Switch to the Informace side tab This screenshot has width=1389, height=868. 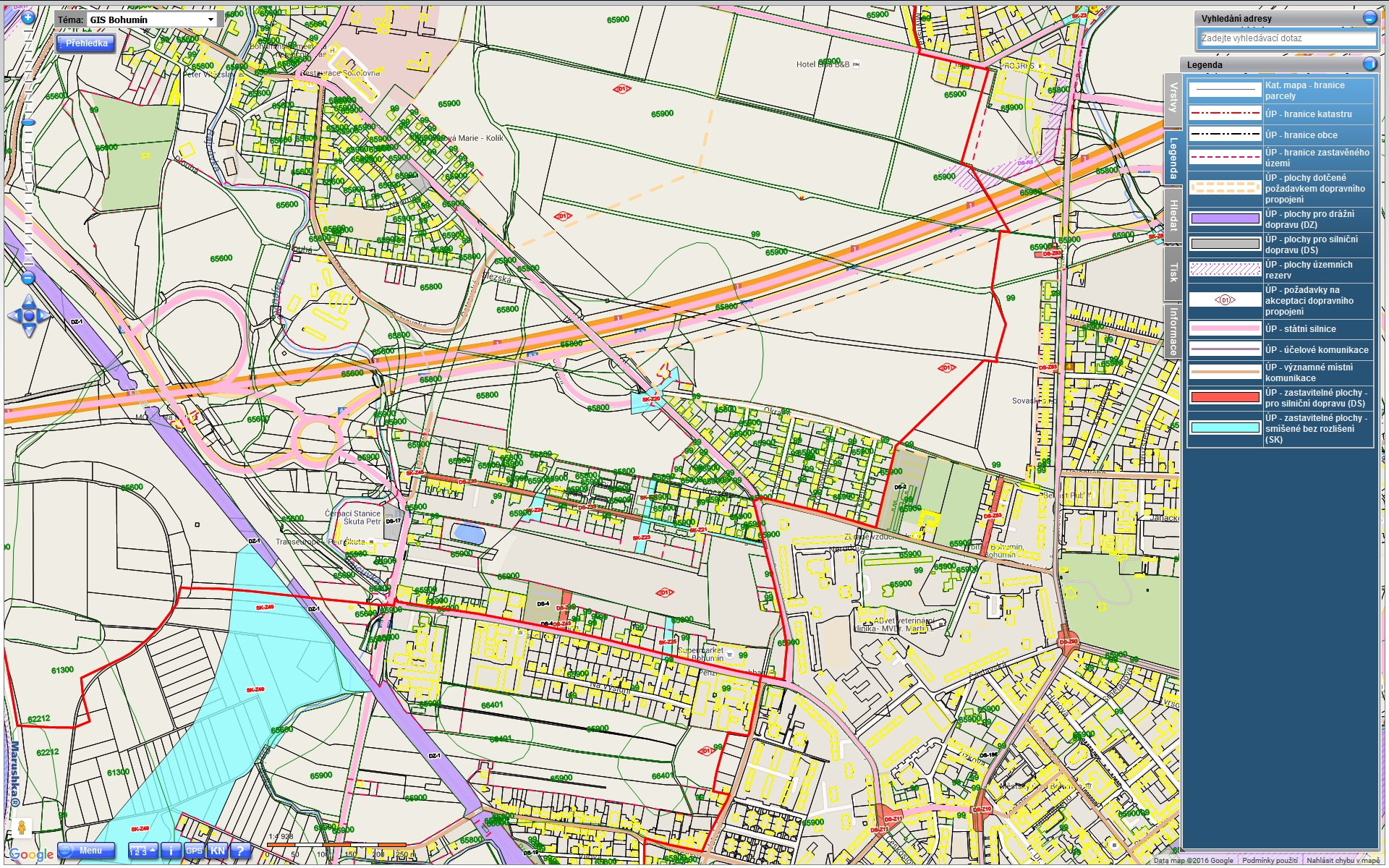(1173, 331)
